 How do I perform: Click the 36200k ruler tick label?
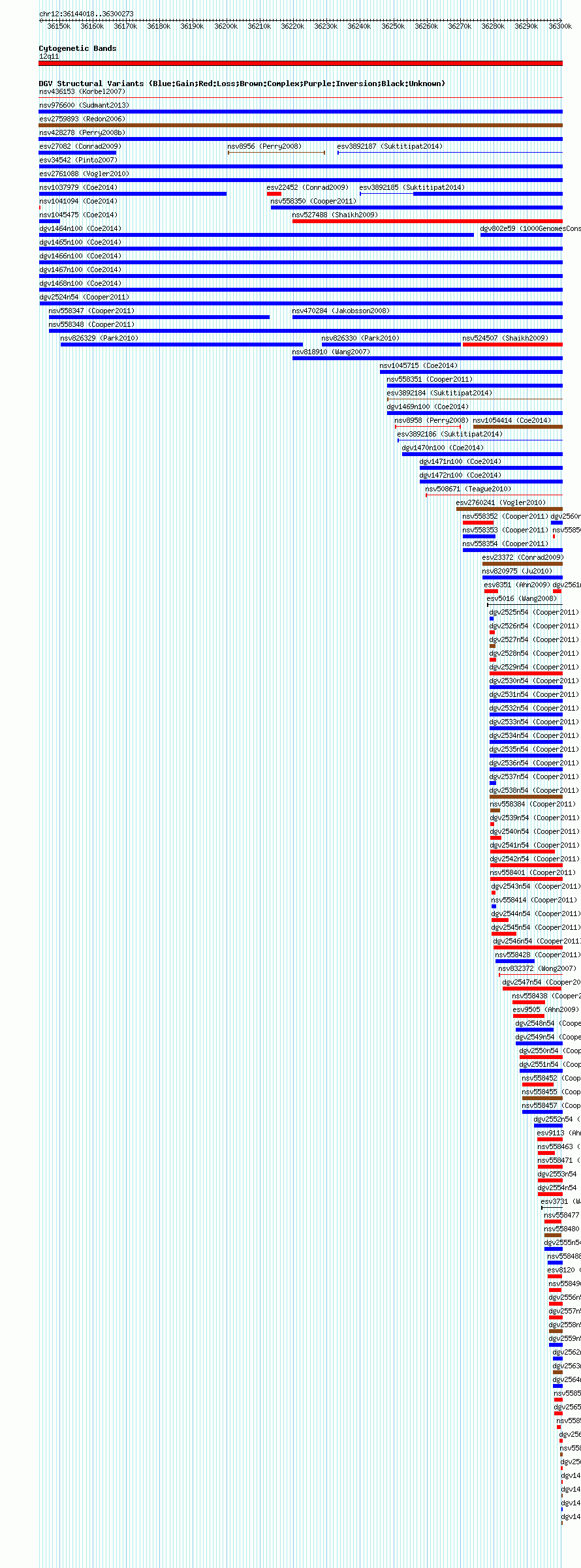(226, 26)
